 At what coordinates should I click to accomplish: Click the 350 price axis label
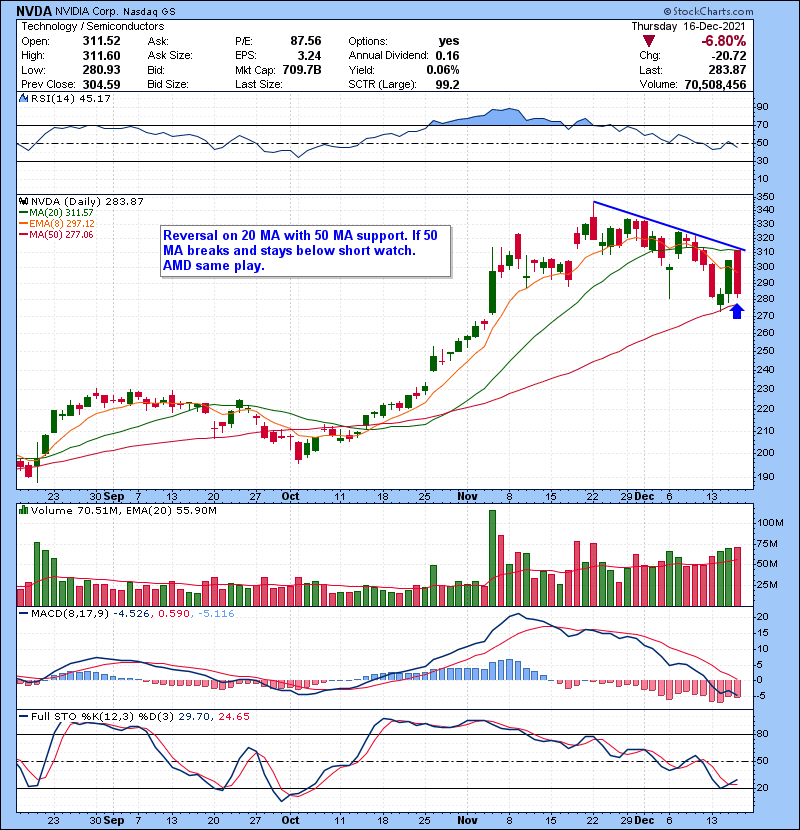(765, 196)
